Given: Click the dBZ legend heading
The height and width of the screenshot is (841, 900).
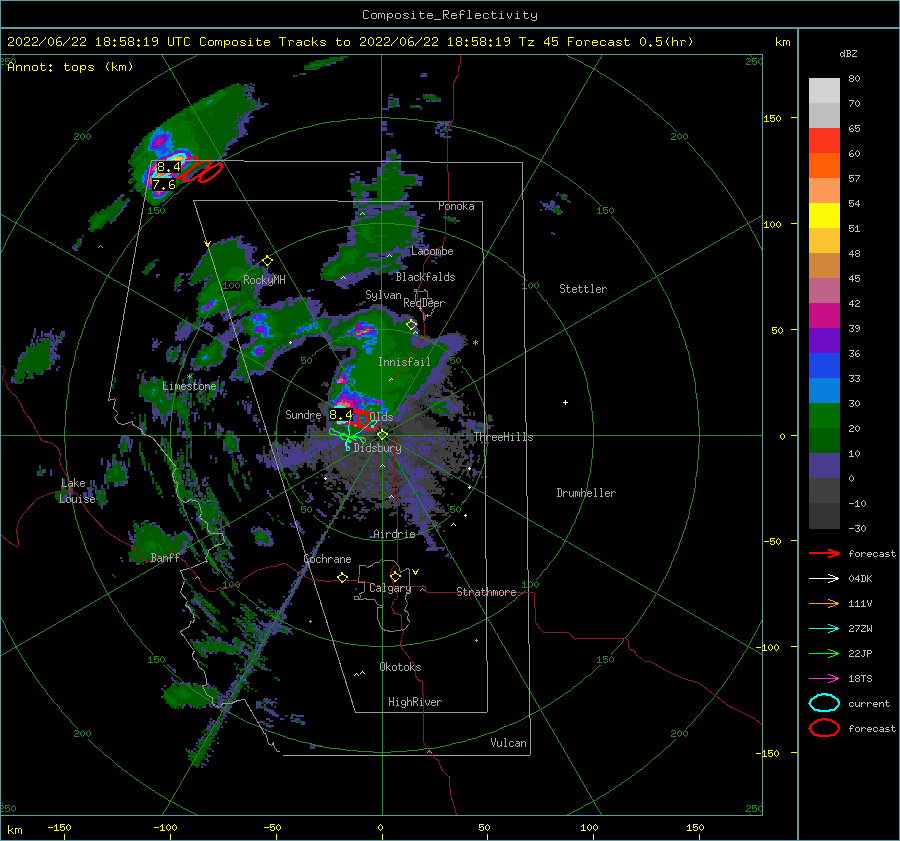Looking at the screenshot, I should (x=848, y=53).
